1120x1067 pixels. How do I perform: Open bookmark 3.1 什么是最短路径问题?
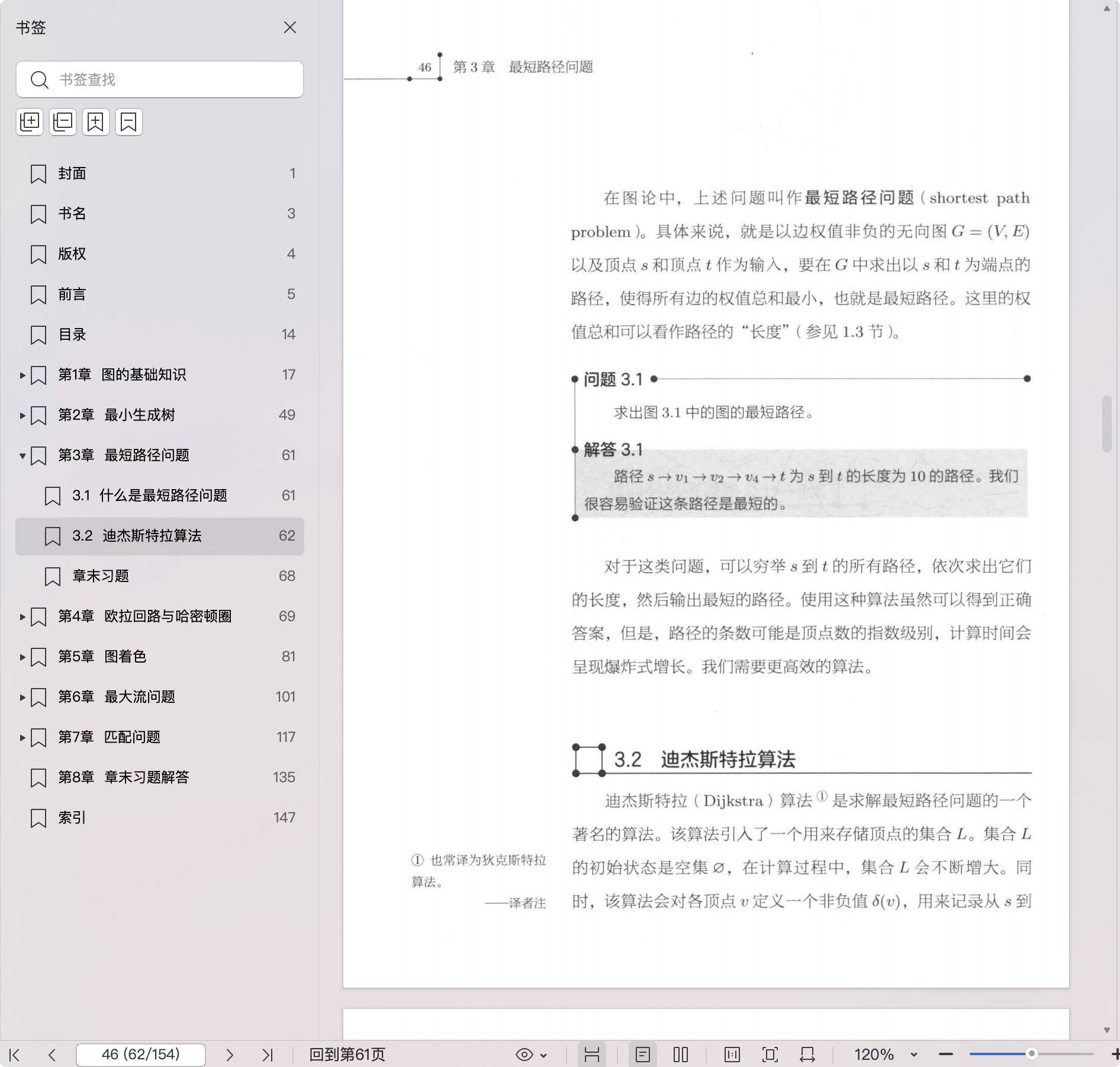[x=149, y=496]
